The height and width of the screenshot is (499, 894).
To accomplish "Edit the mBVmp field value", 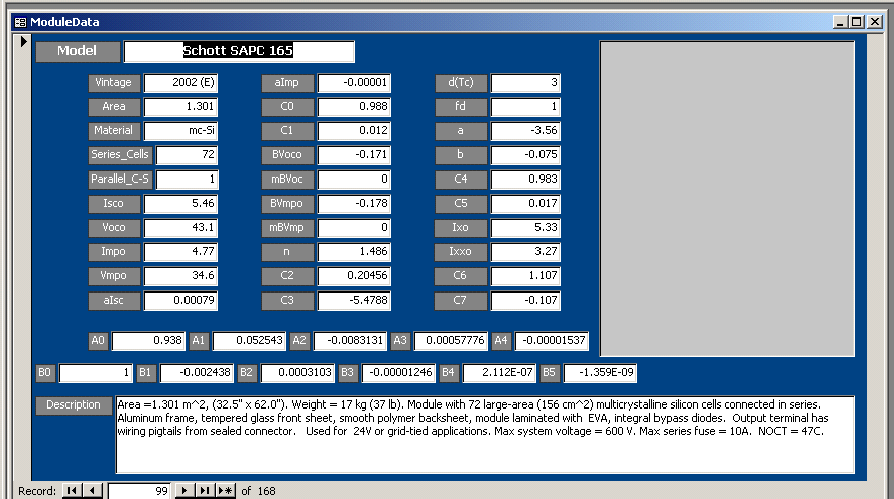I will 354,228.
